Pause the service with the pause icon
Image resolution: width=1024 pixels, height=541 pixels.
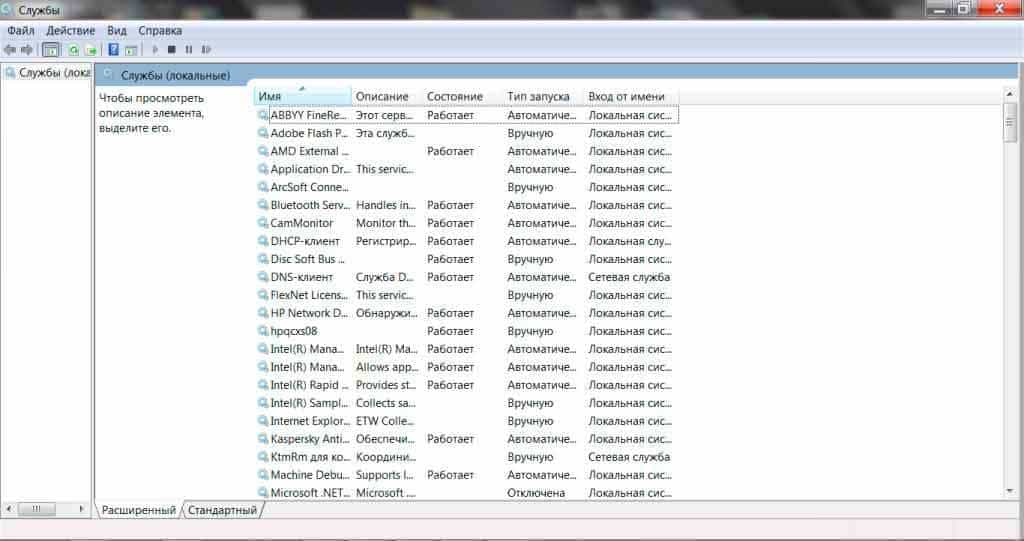click(188, 49)
